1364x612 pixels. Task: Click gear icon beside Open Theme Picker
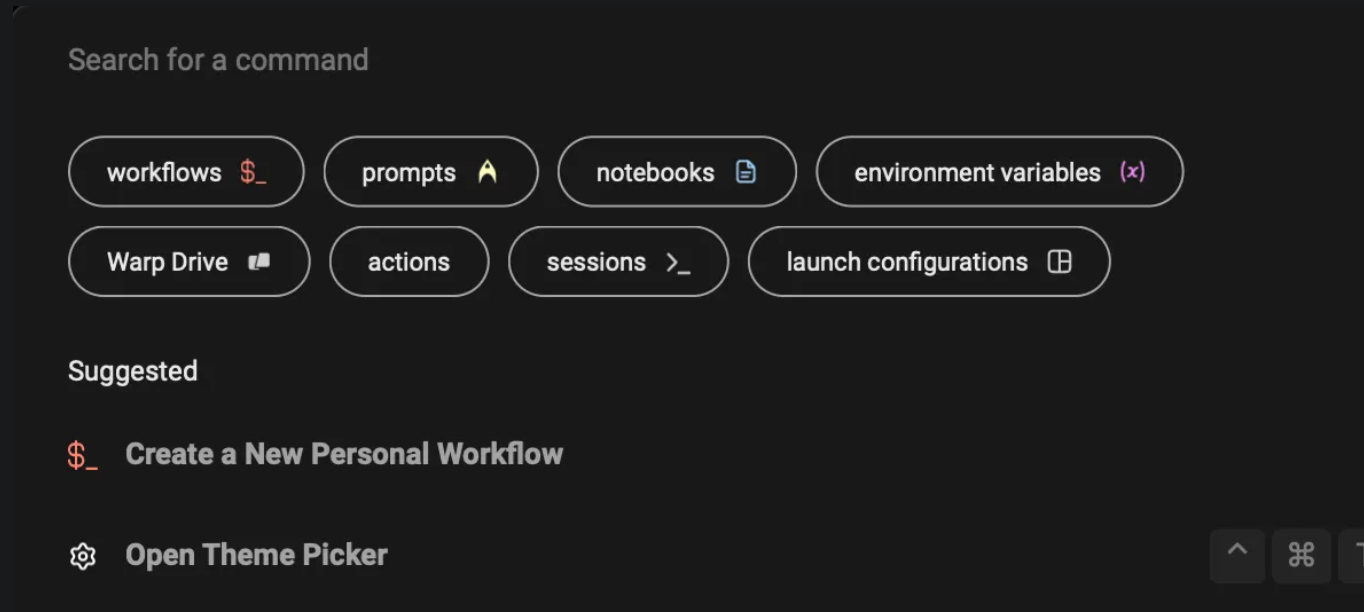(x=83, y=556)
